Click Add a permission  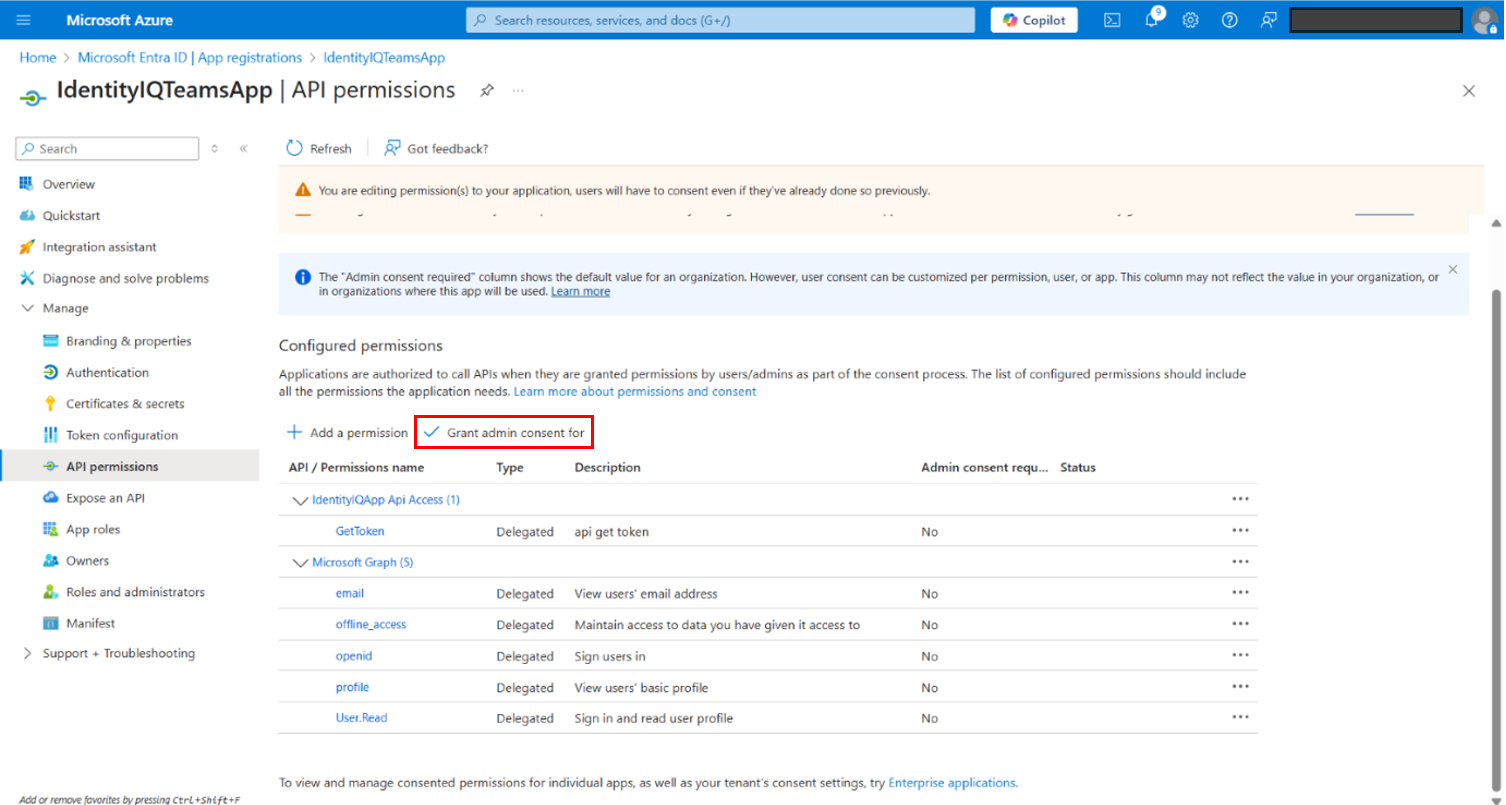pyautogui.click(x=347, y=433)
